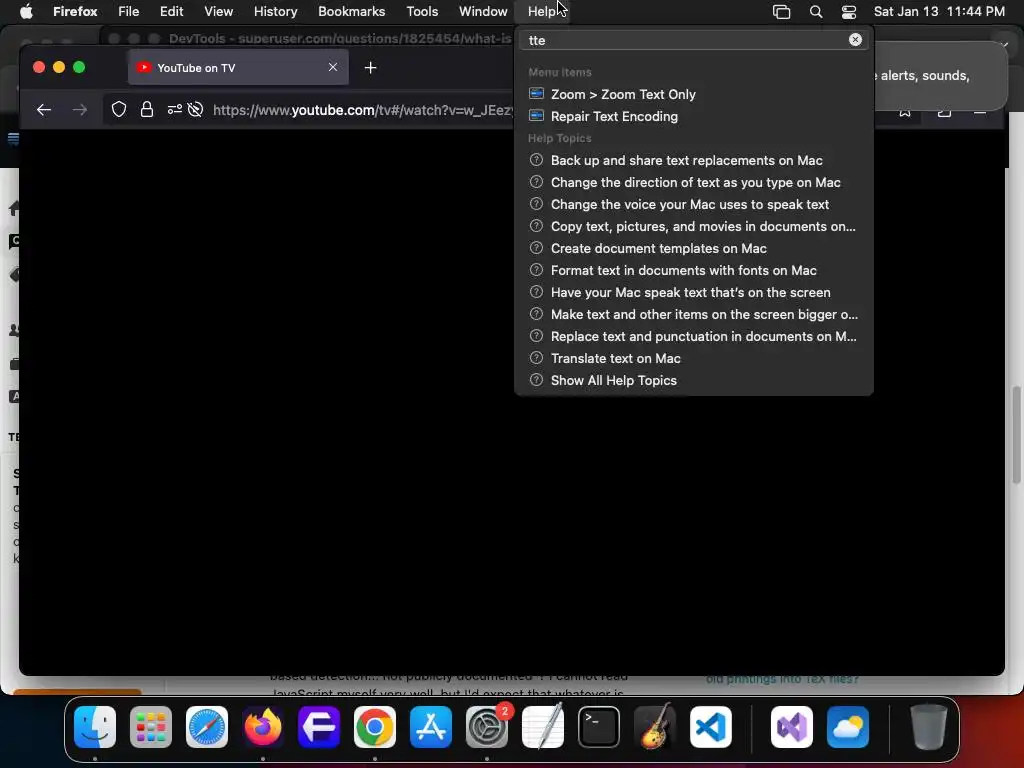The width and height of the screenshot is (1024, 768).
Task: Open App Store from the Dock
Action: click(x=431, y=727)
